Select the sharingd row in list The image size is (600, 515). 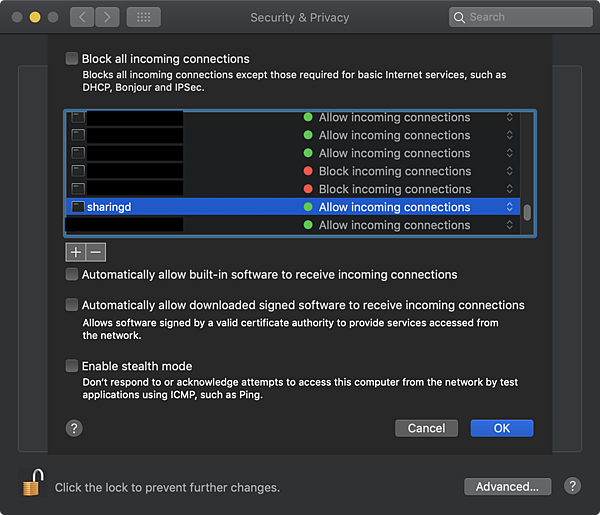tap(180, 207)
